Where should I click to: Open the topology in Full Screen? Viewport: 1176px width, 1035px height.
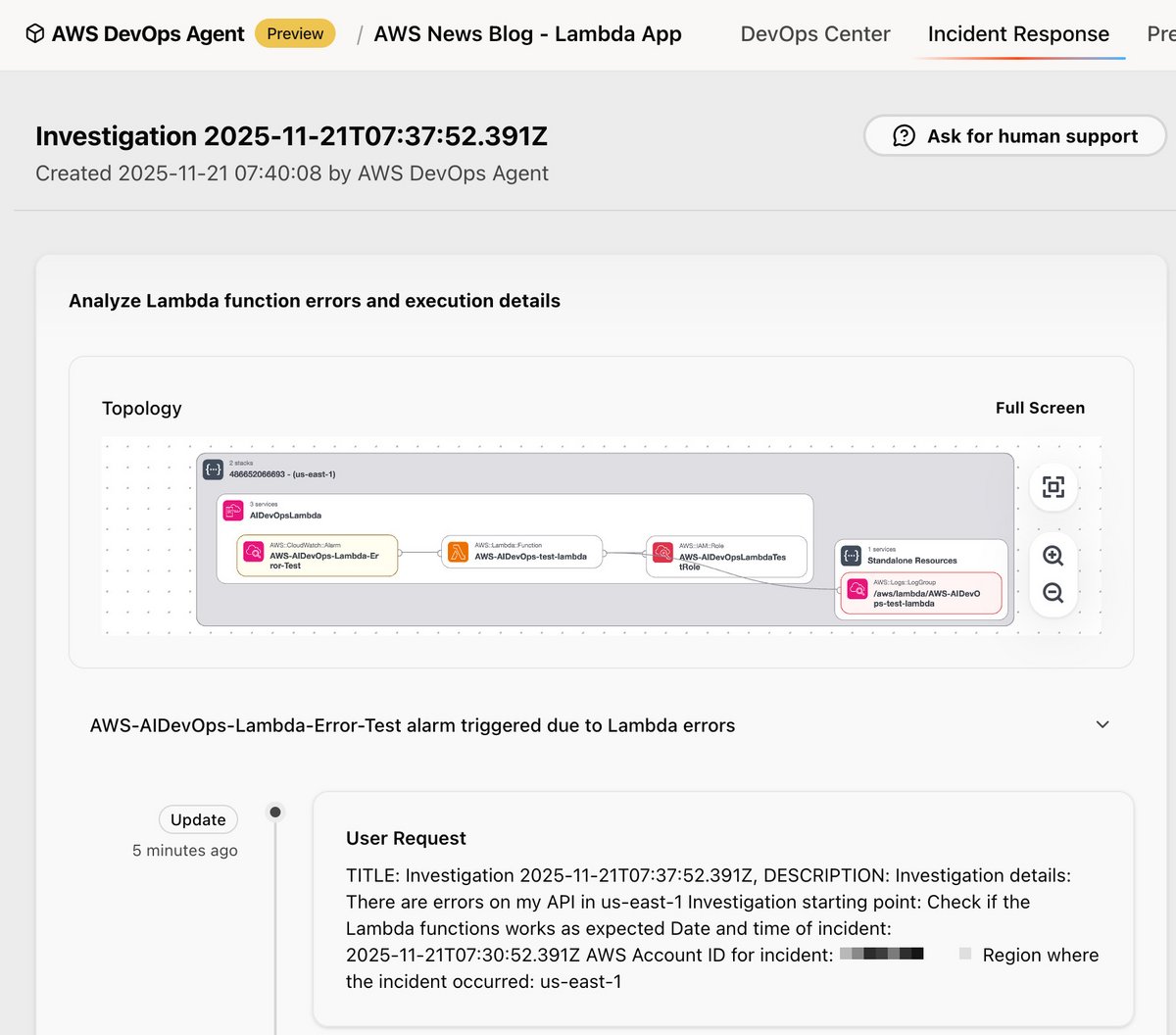(x=1040, y=408)
